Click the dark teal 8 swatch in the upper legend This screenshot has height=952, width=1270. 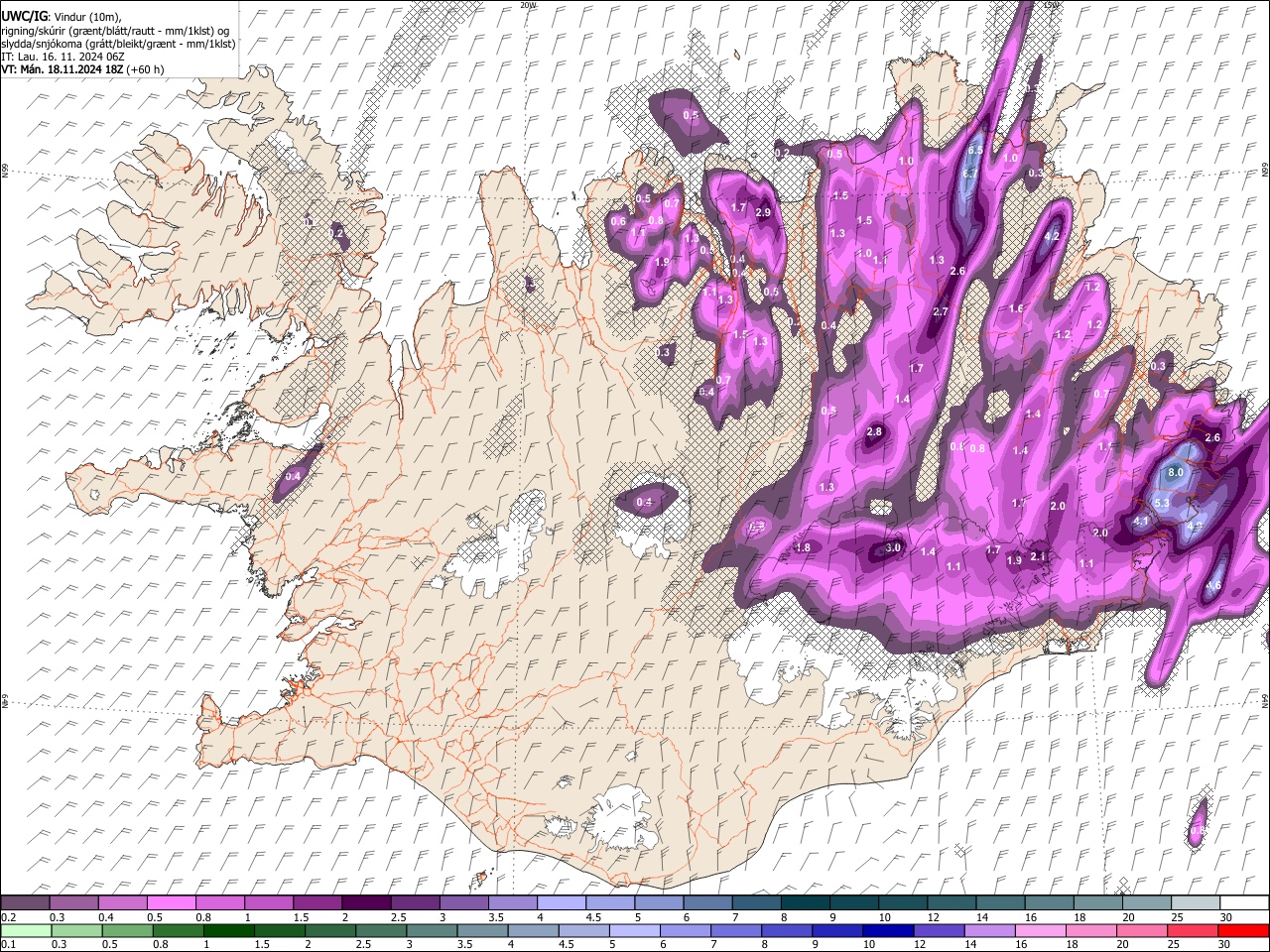pyautogui.click(x=805, y=902)
